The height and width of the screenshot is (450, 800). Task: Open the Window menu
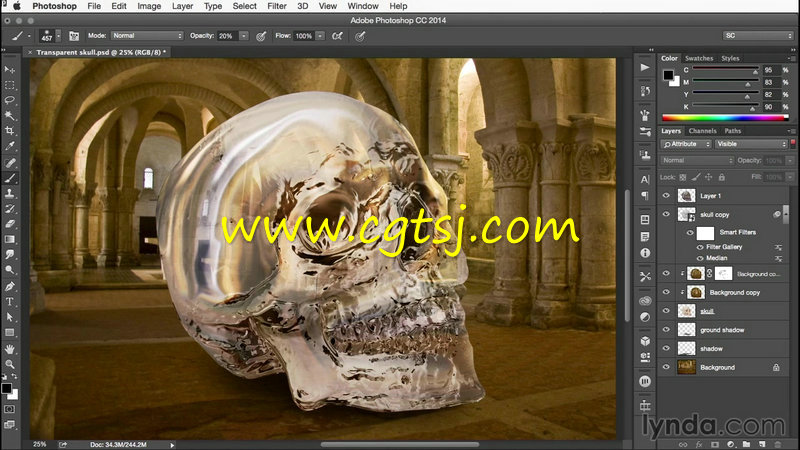click(363, 6)
